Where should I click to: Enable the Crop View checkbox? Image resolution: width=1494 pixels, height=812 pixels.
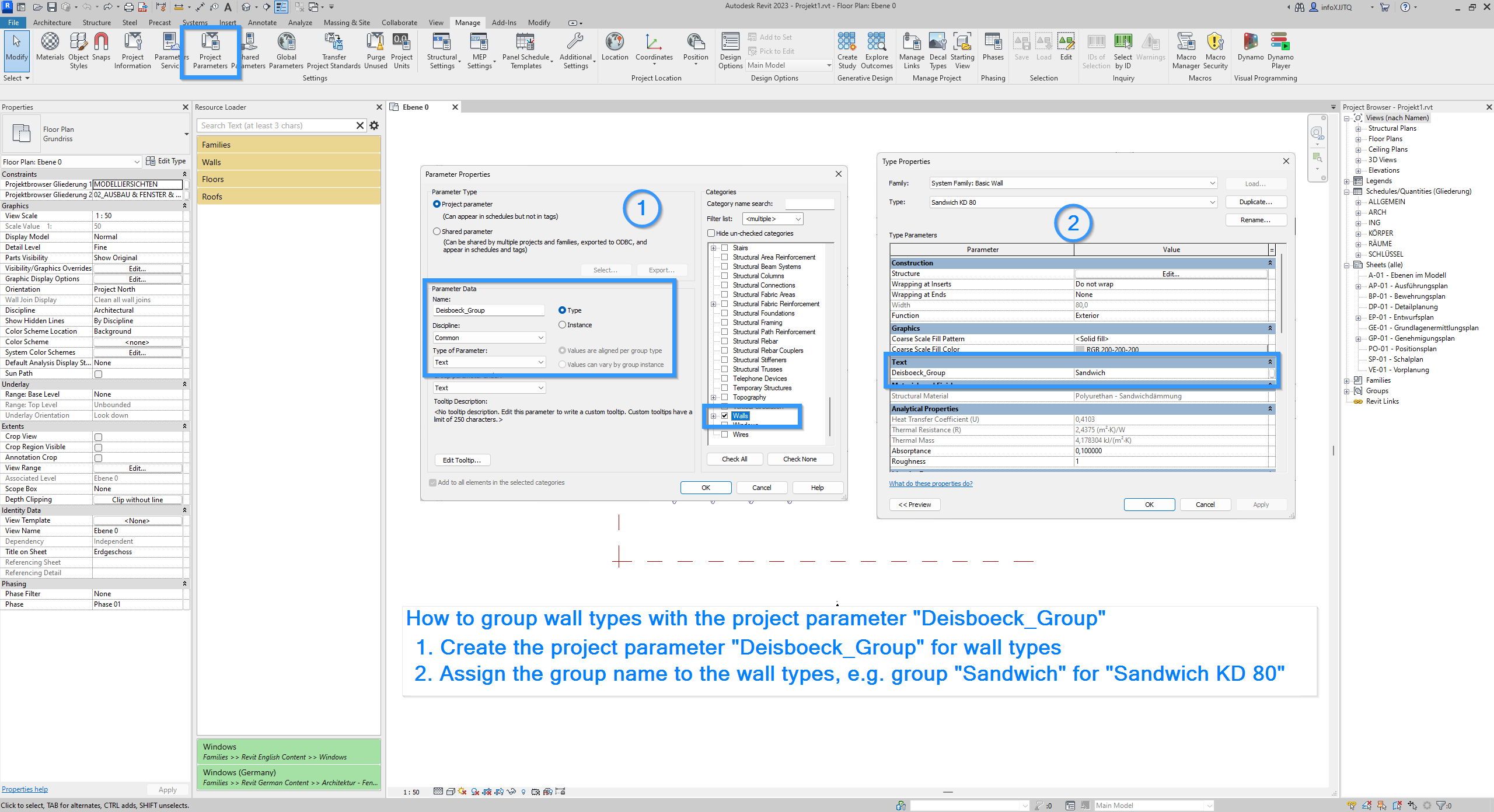pos(98,437)
